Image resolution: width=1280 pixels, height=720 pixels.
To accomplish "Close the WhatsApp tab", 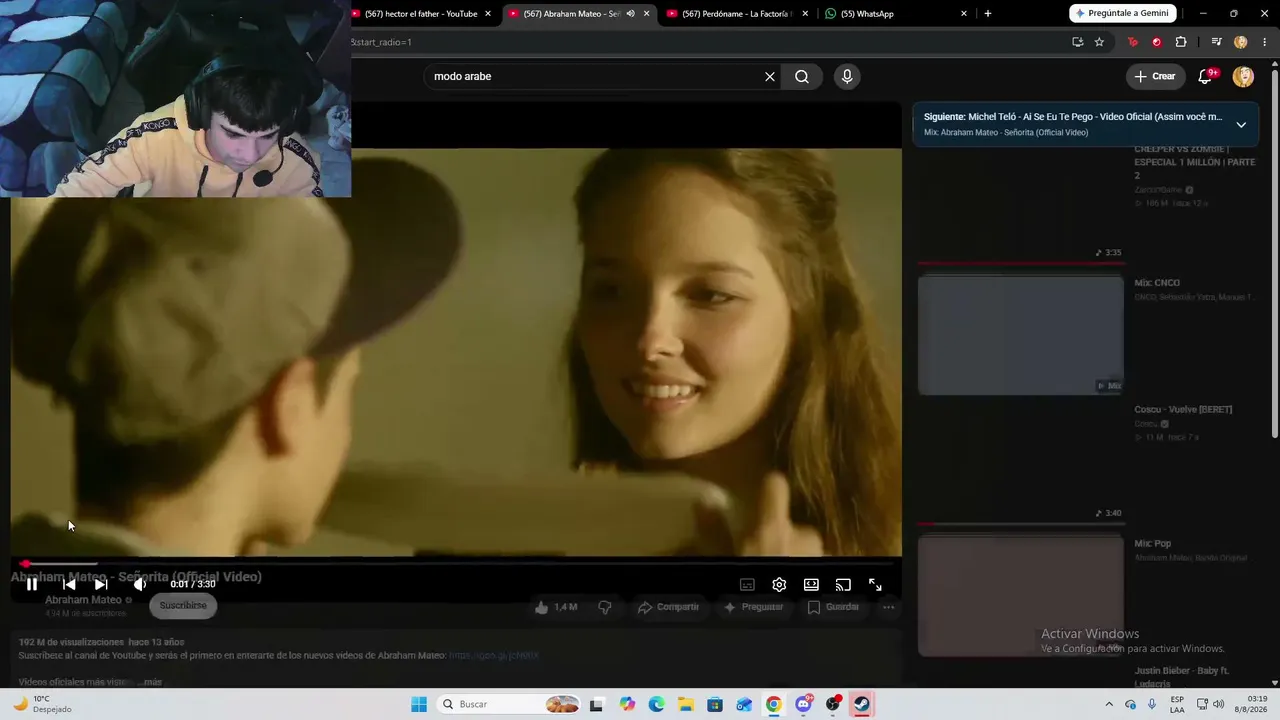I will 964,14.
